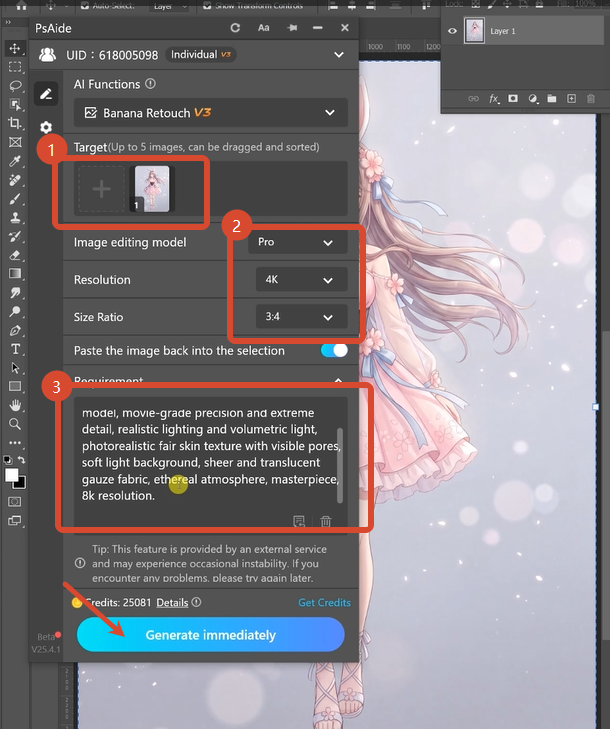Select the Frame tool

click(15, 142)
